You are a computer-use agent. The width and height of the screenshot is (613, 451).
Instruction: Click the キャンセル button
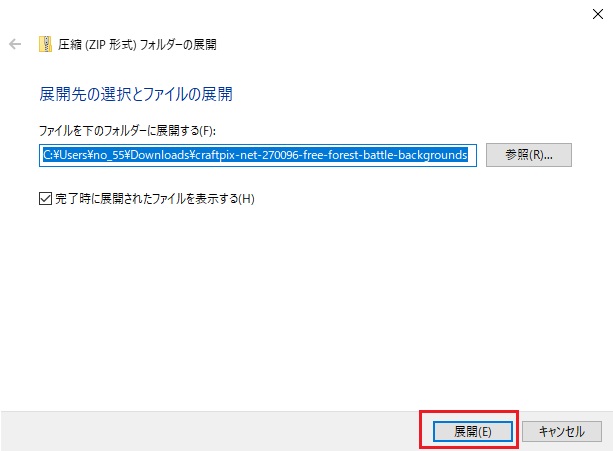[x=562, y=431]
